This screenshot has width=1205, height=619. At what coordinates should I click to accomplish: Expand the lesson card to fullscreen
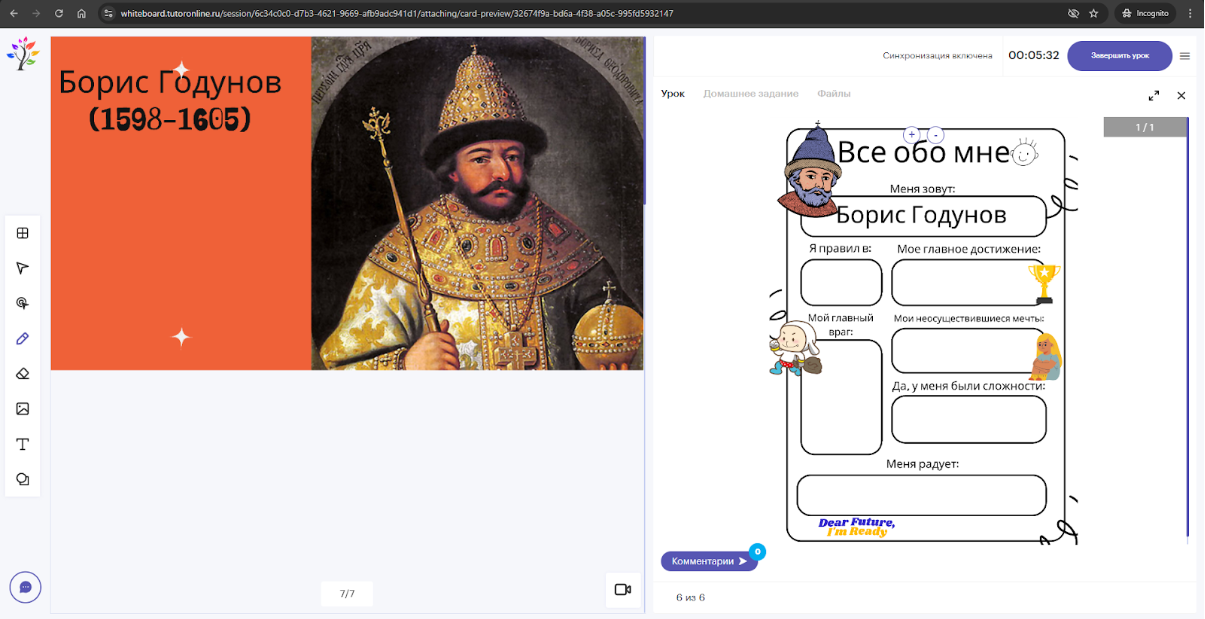click(1154, 95)
